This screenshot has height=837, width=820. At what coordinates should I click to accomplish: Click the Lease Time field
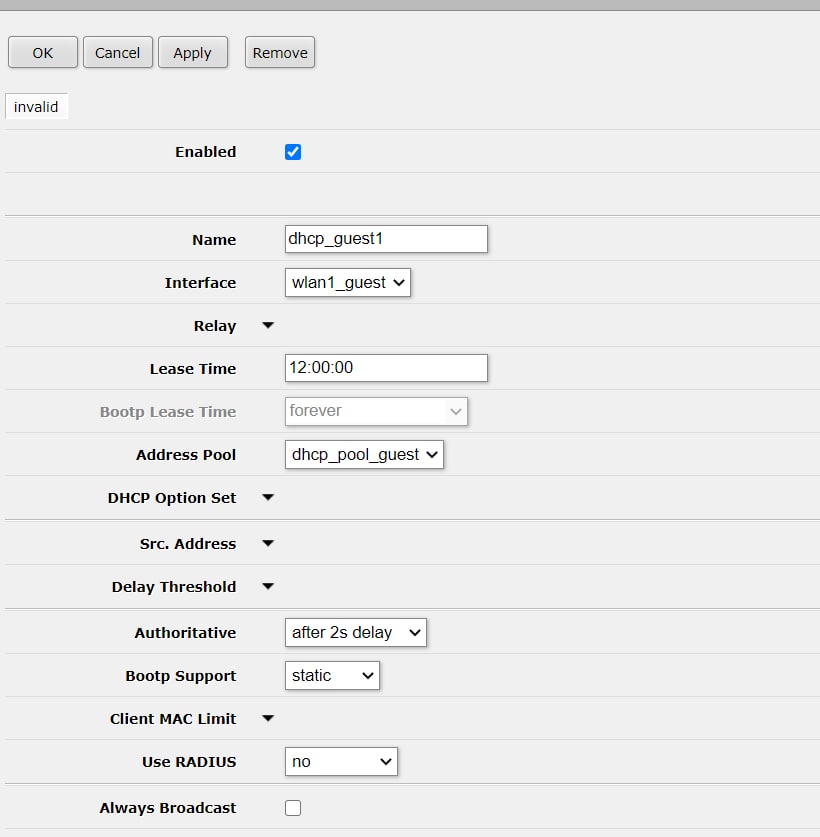386,368
